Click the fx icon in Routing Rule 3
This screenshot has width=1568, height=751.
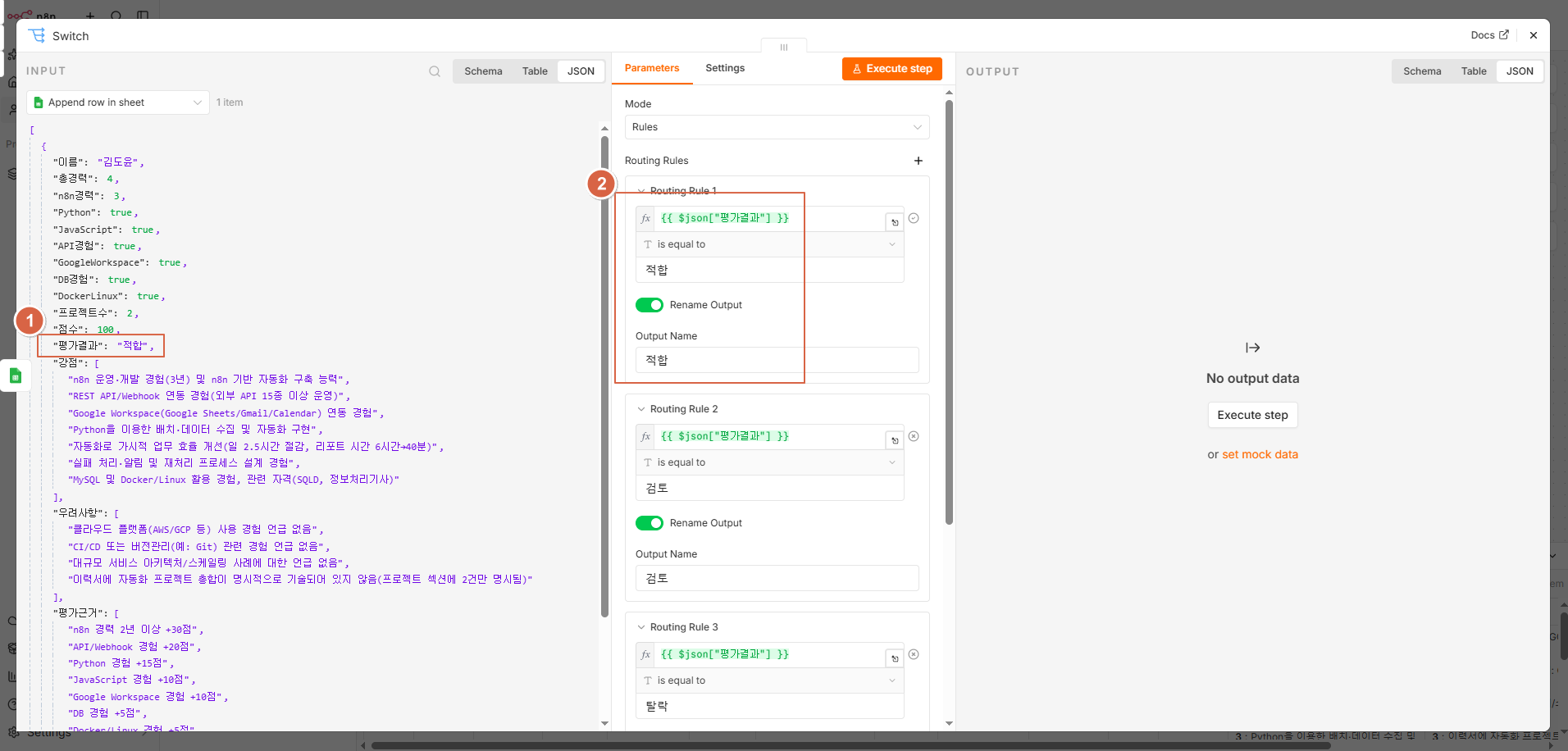click(646, 655)
